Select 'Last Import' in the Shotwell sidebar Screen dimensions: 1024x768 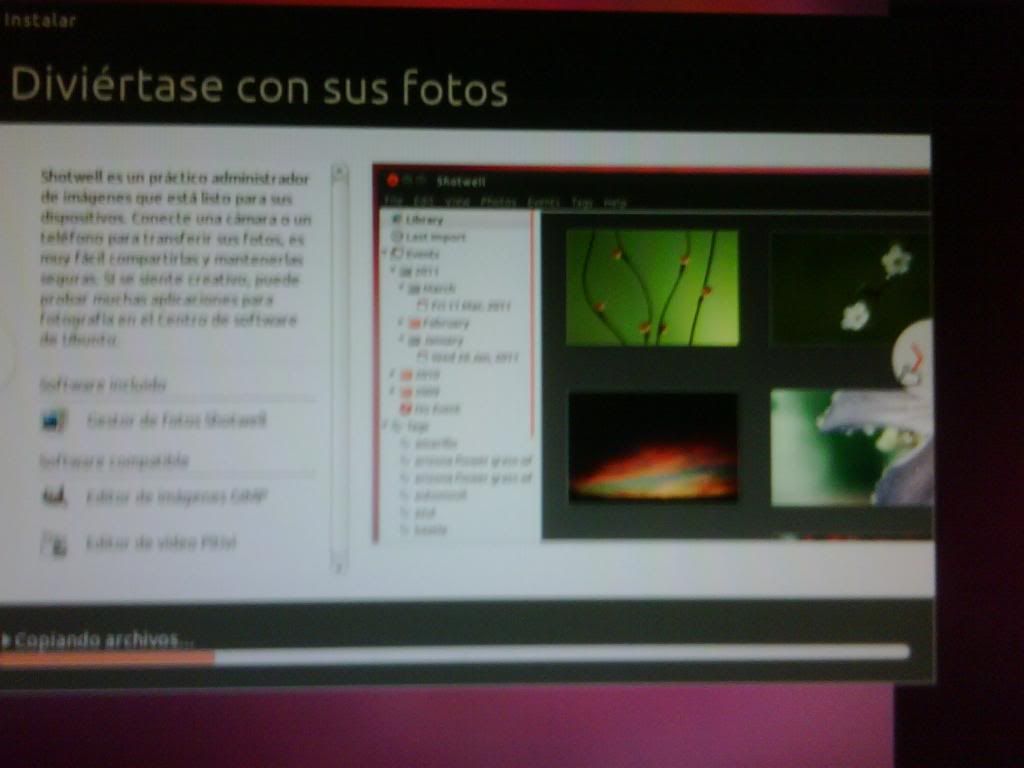(x=428, y=236)
